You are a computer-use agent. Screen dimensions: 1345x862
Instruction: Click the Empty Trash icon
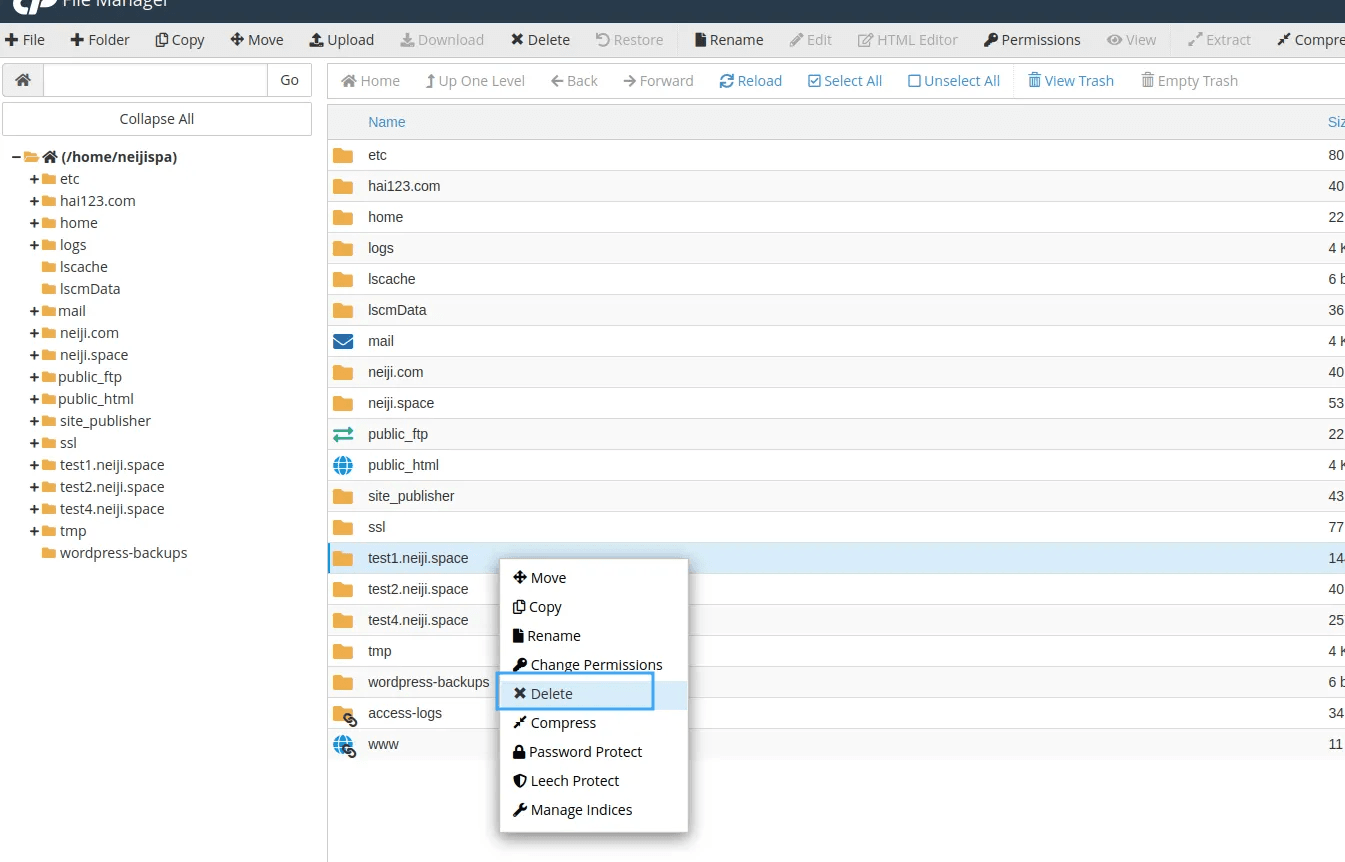pyautogui.click(x=1189, y=80)
